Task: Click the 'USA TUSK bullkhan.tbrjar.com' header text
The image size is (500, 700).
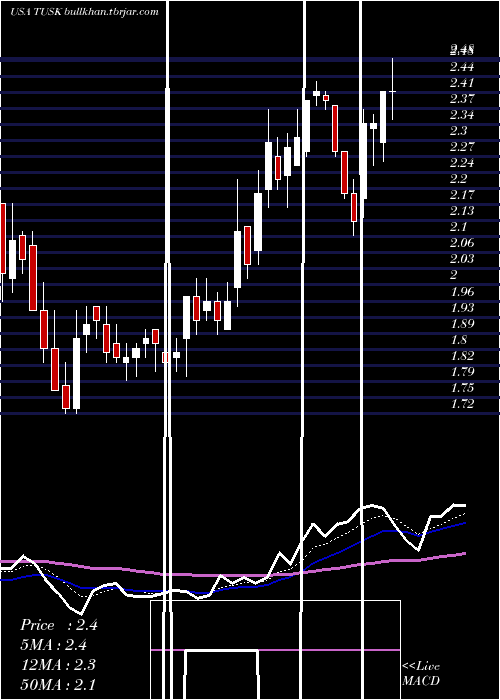Action: (x=84, y=12)
